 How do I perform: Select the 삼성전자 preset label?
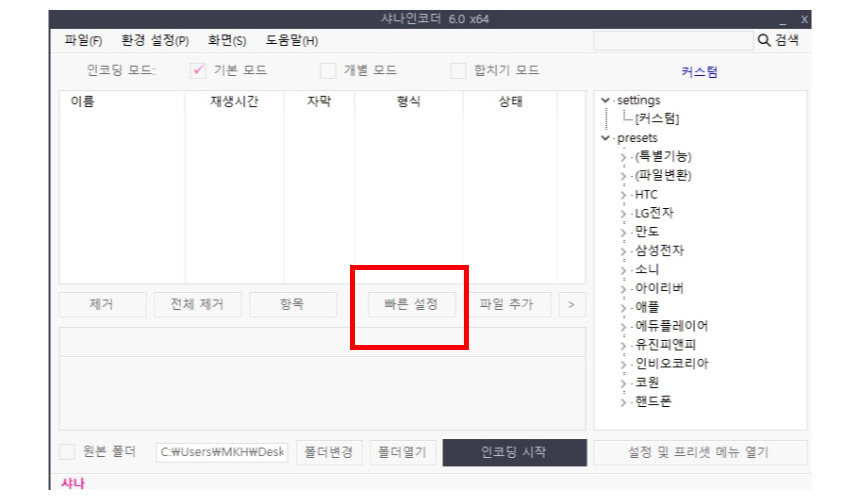click(659, 251)
